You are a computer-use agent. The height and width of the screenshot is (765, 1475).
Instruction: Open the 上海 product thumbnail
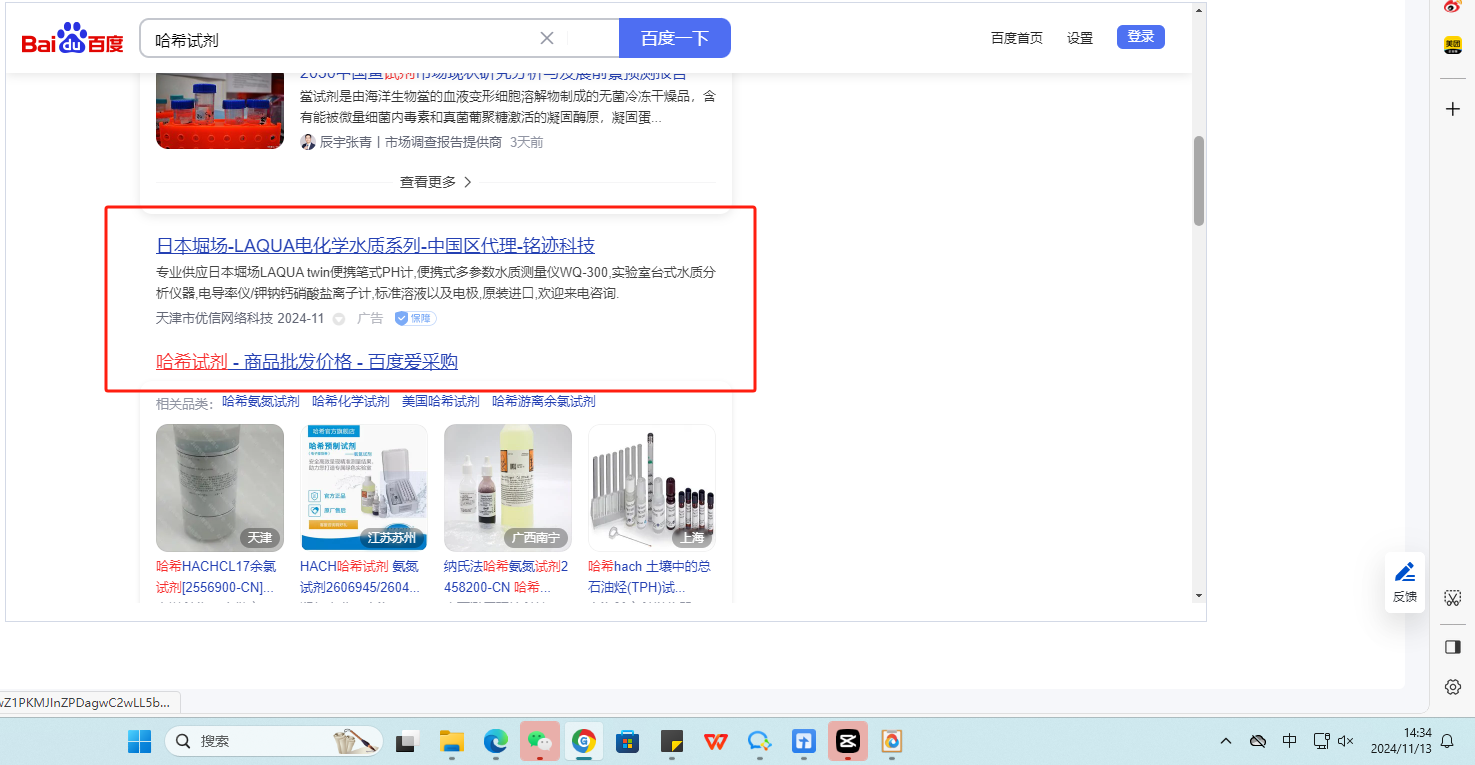652,488
